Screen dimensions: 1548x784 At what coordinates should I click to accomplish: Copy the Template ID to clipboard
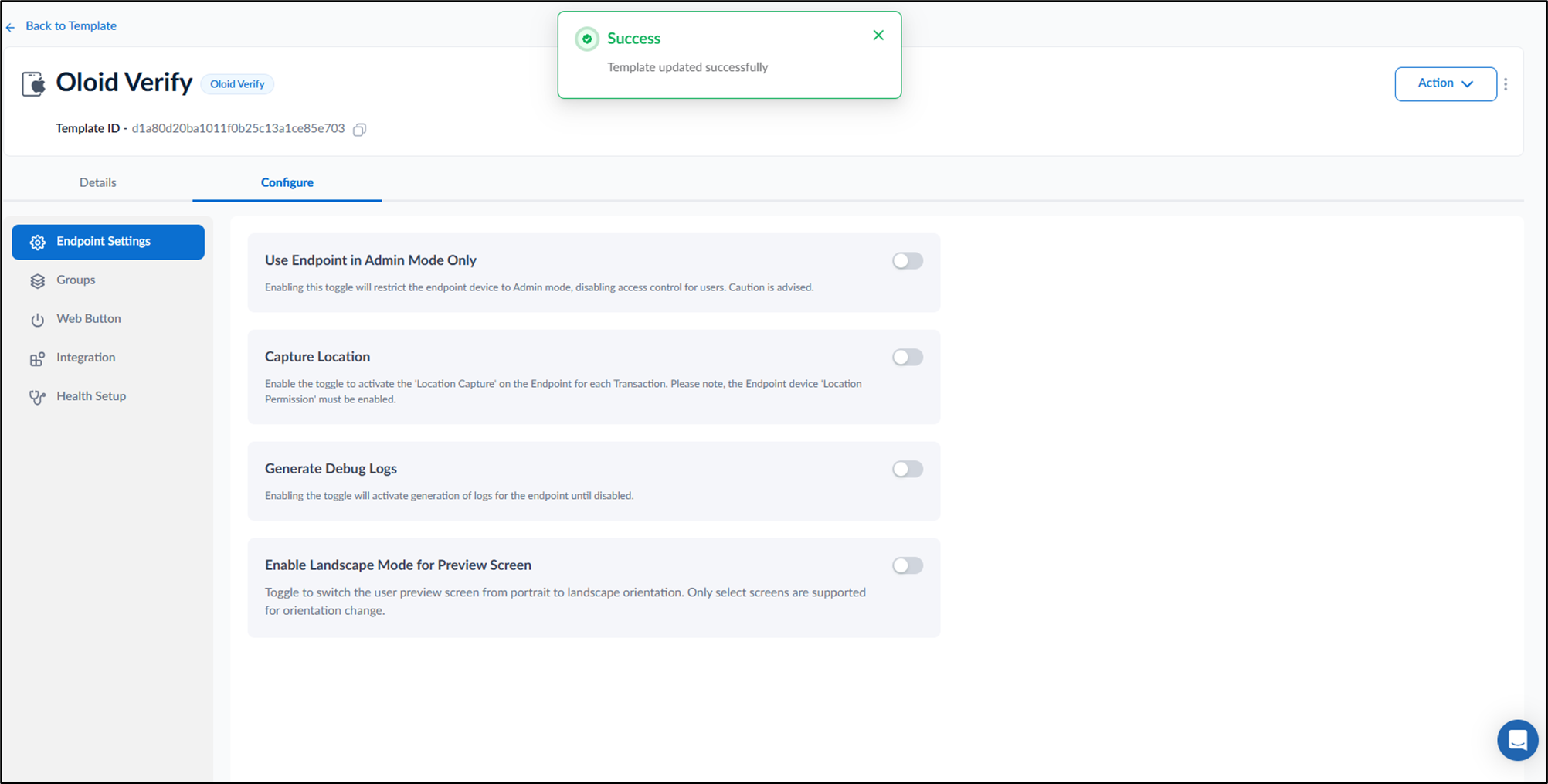point(359,130)
